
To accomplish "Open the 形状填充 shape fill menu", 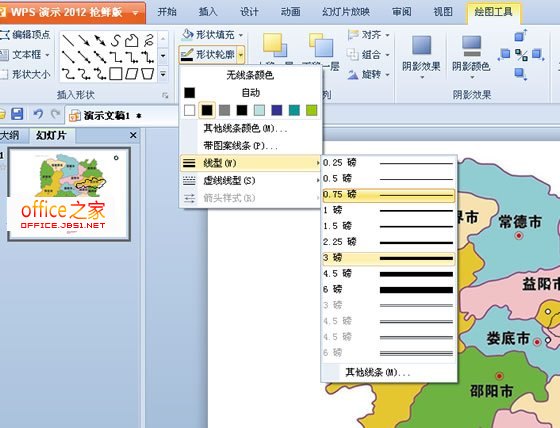I will tap(212, 35).
